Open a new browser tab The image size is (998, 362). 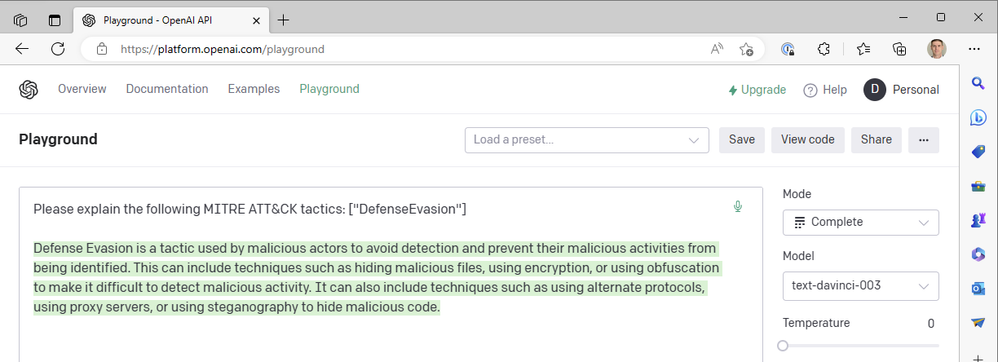click(x=283, y=20)
